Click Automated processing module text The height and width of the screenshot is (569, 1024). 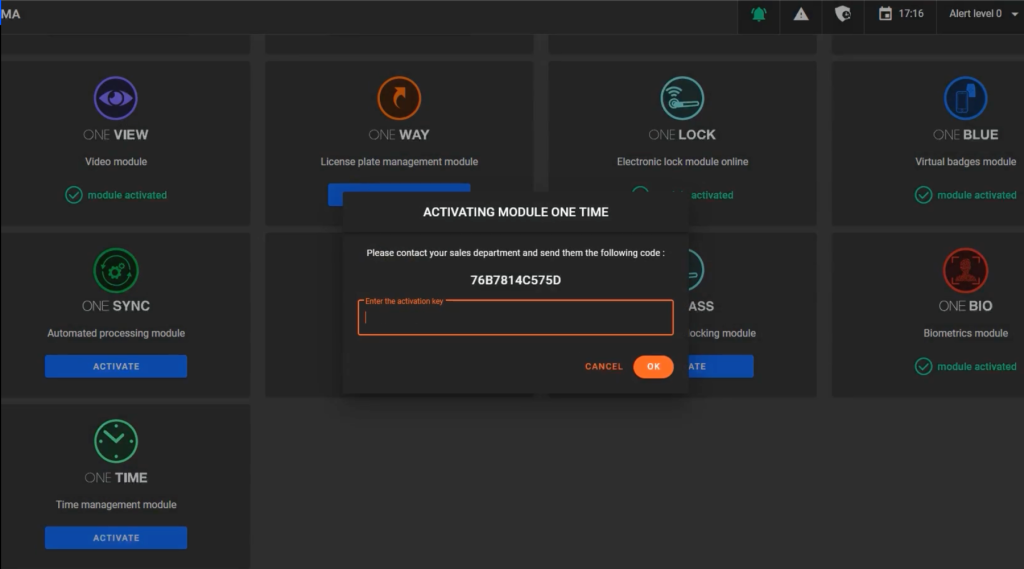click(116, 333)
